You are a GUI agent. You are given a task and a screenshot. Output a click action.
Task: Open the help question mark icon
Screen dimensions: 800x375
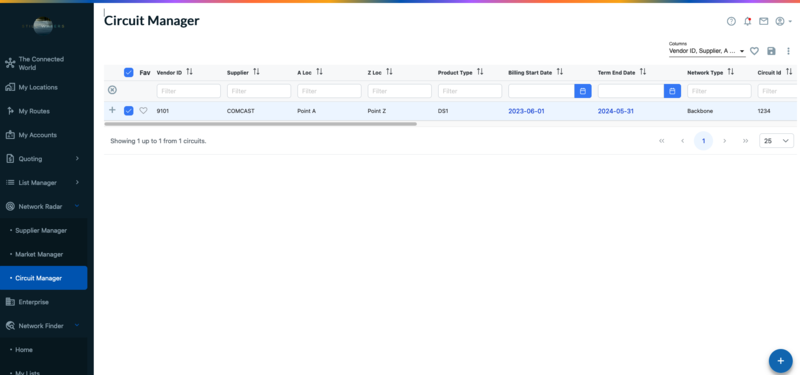click(x=731, y=21)
